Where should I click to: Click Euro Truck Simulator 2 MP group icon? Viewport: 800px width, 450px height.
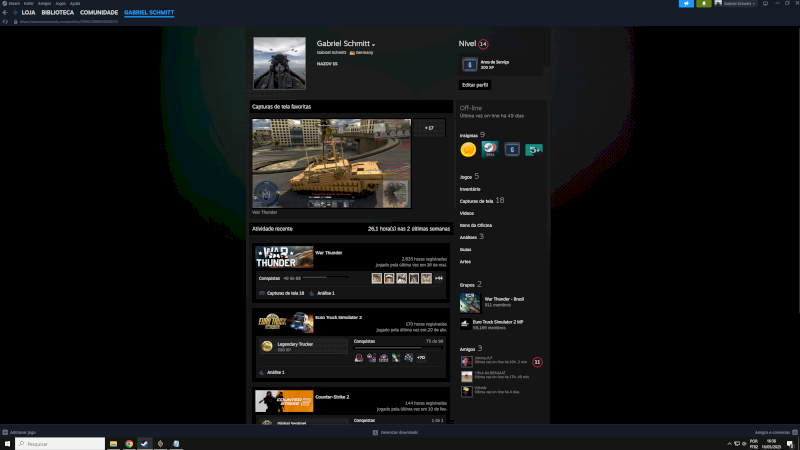tap(467, 324)
